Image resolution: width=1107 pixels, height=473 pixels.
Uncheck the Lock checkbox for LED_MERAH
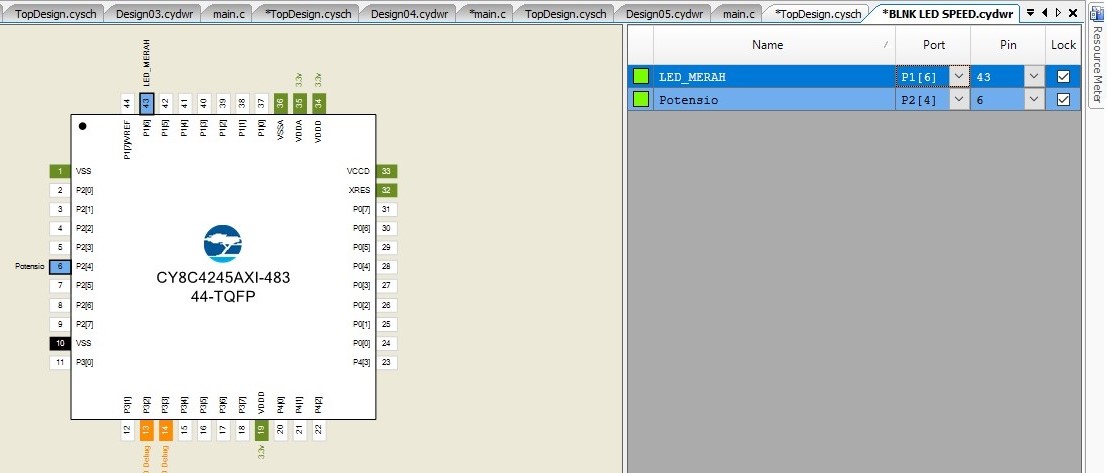tap(1063, 76)
